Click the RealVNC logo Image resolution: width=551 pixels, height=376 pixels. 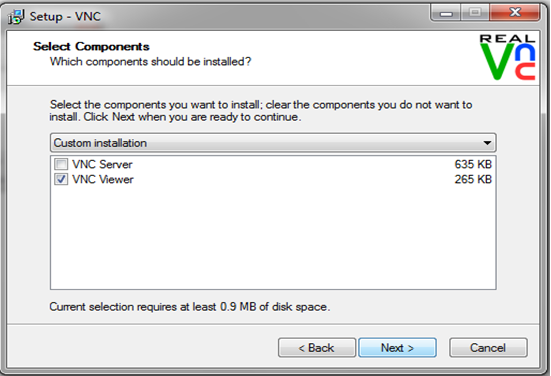pyautogui.click(x=507, y=57)
